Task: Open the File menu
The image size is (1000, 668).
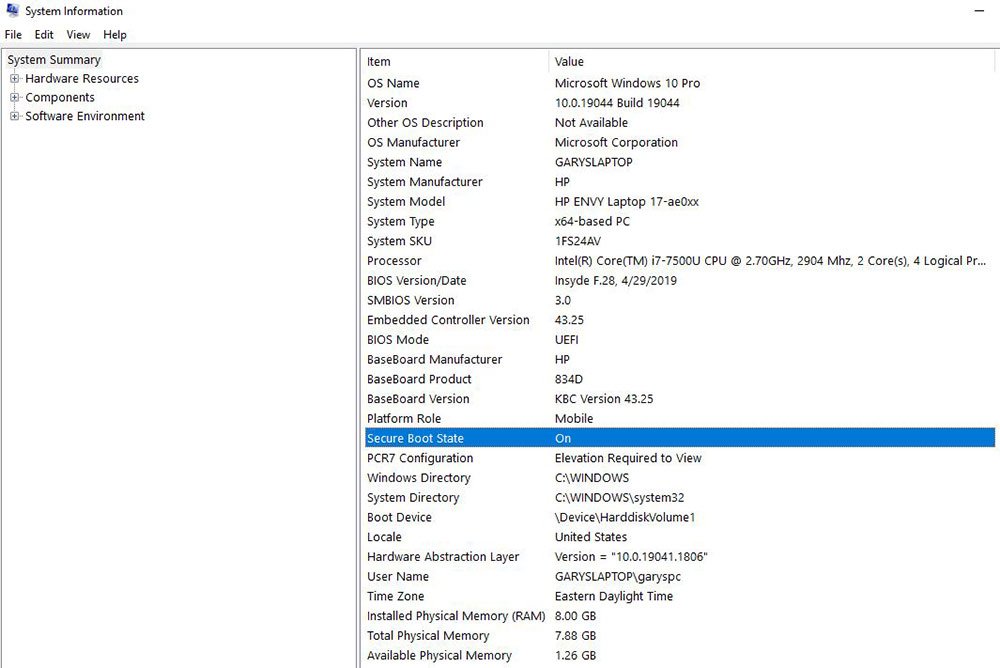Action: click(x=13, y=35)
